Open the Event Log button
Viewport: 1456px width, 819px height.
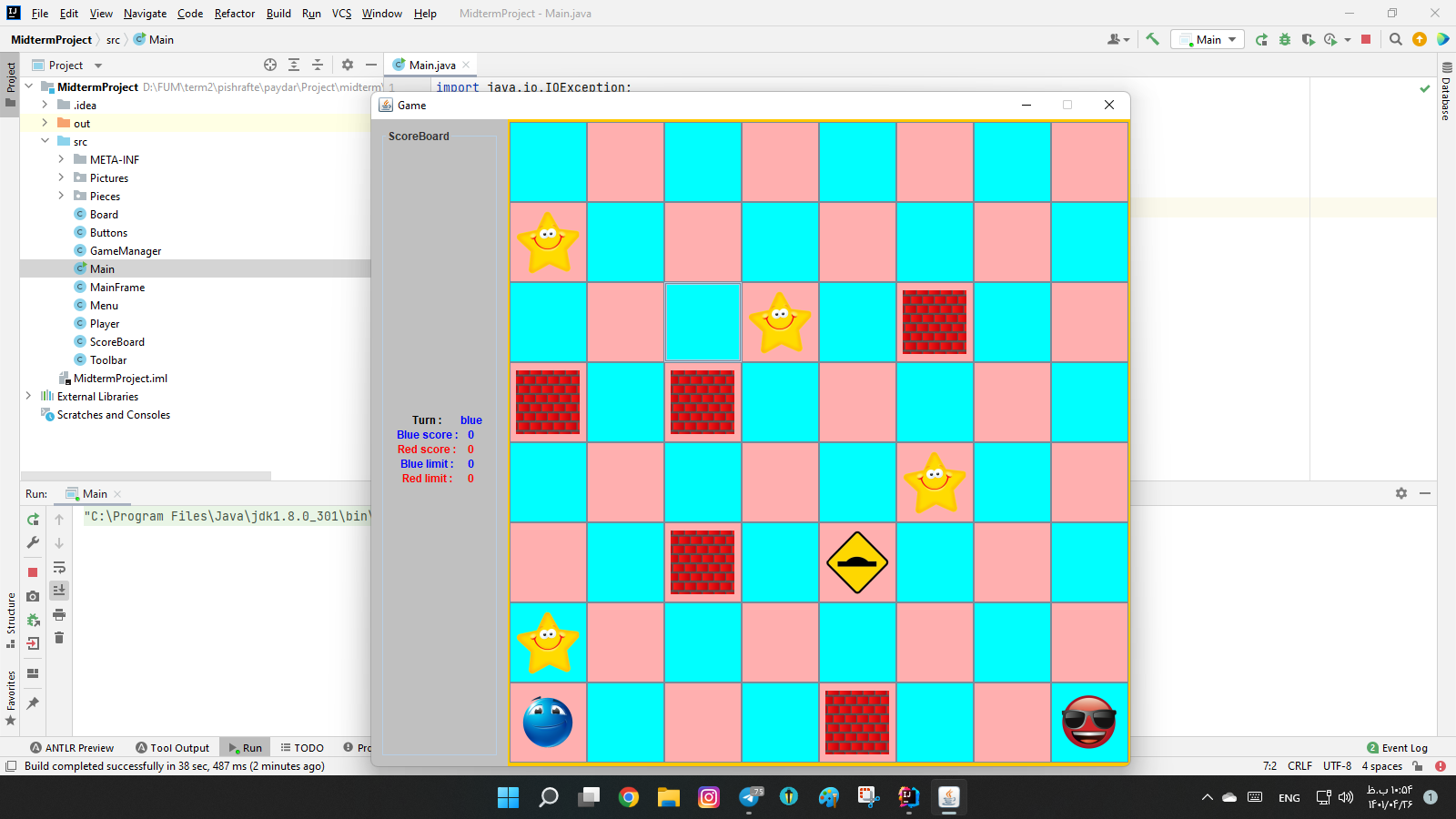(x=1397, y=748)
